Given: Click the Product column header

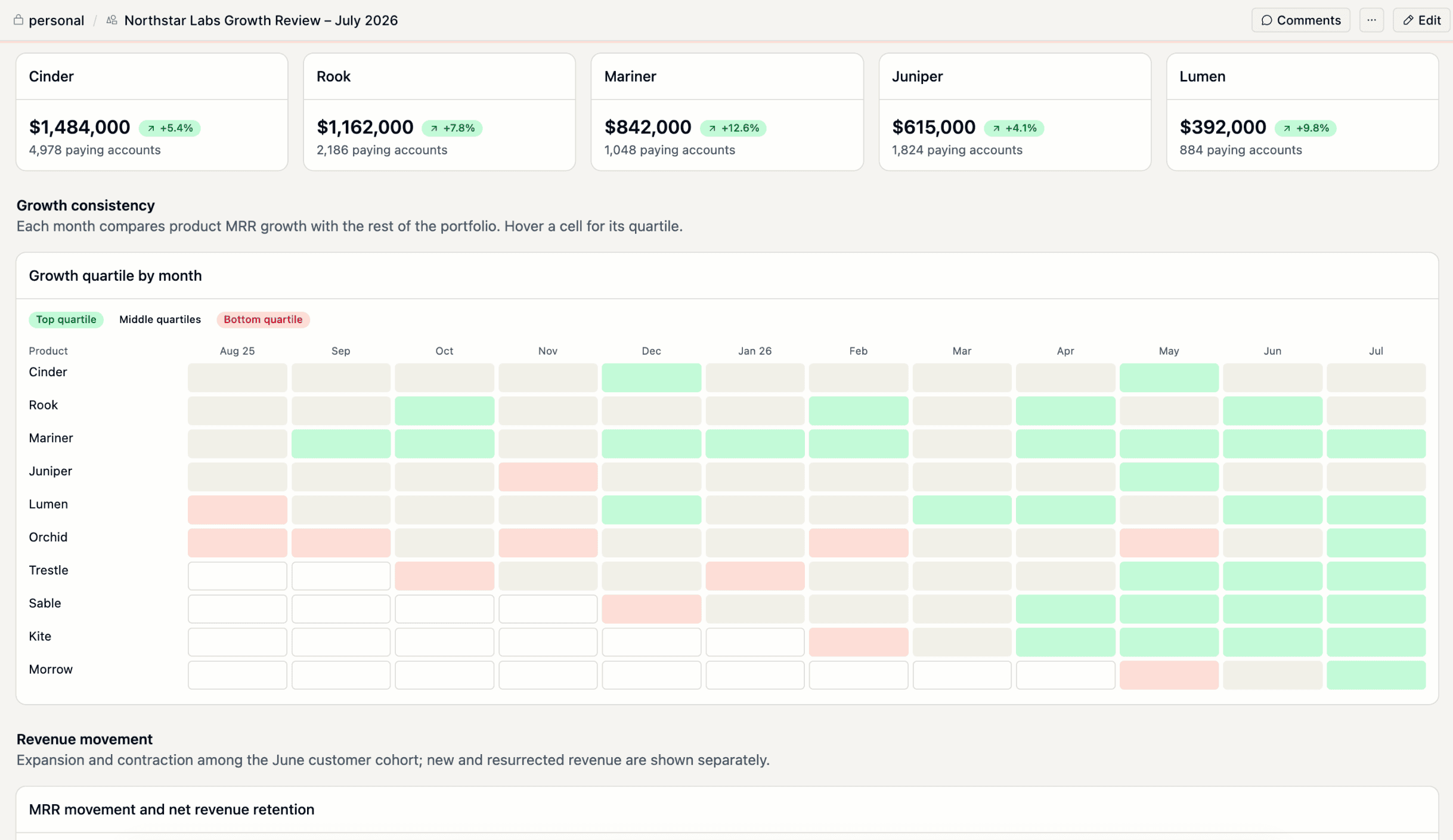Looking at the screenshot, I should click(x=48, y=351).
